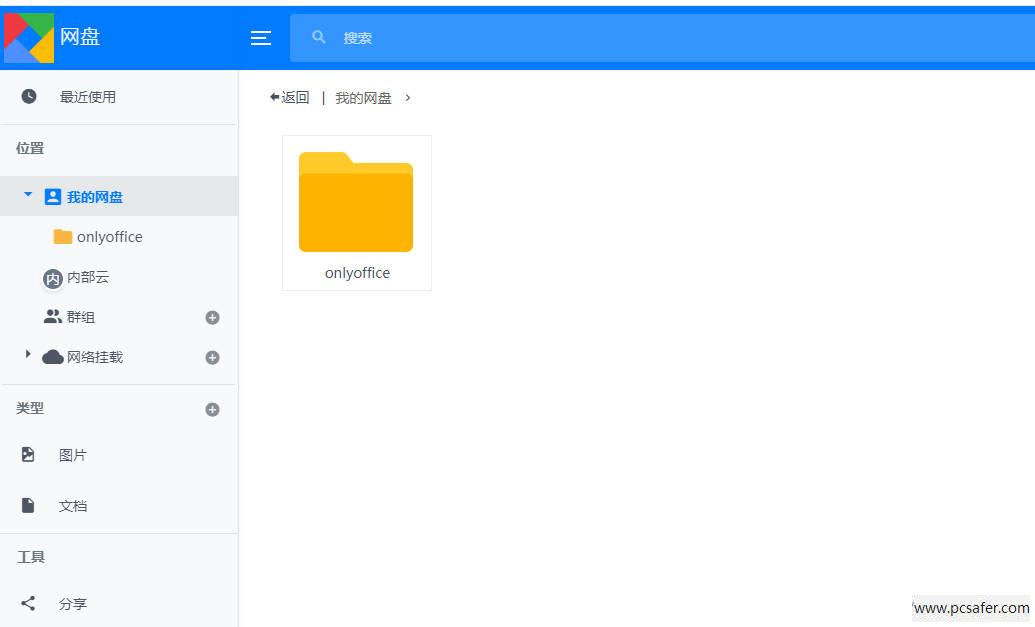Viewport: 1035px width, 627px height.
Task: Expand the breadcrumb chevron after 我的网盘
Action: tap(408, 98)
